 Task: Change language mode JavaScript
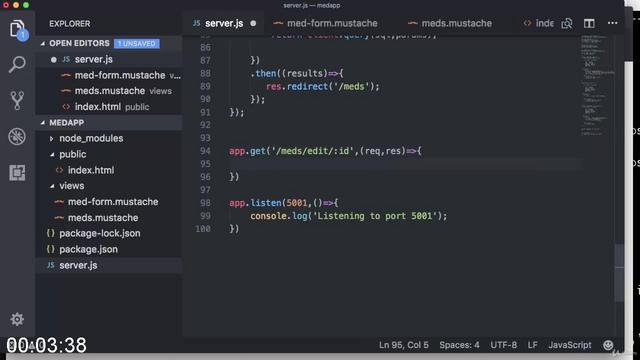(x=570, y=345)
